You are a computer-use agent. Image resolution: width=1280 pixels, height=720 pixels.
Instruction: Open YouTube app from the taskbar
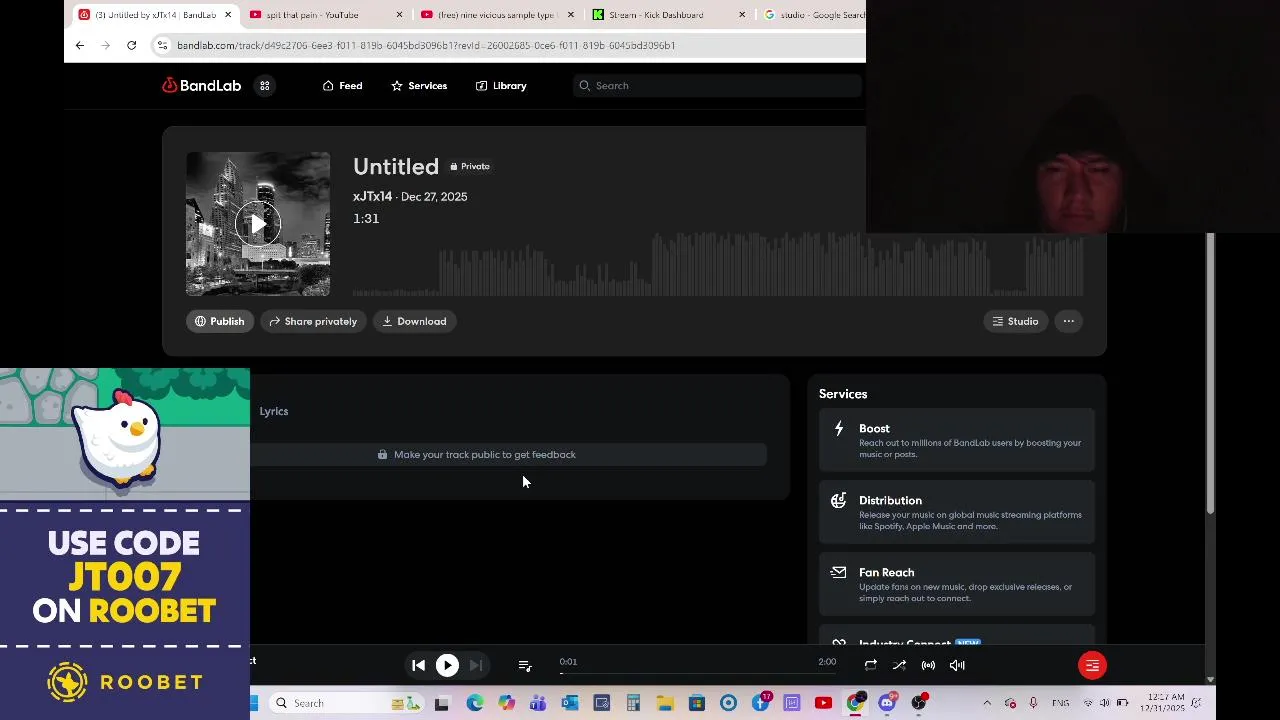click(x=823, y=704)
